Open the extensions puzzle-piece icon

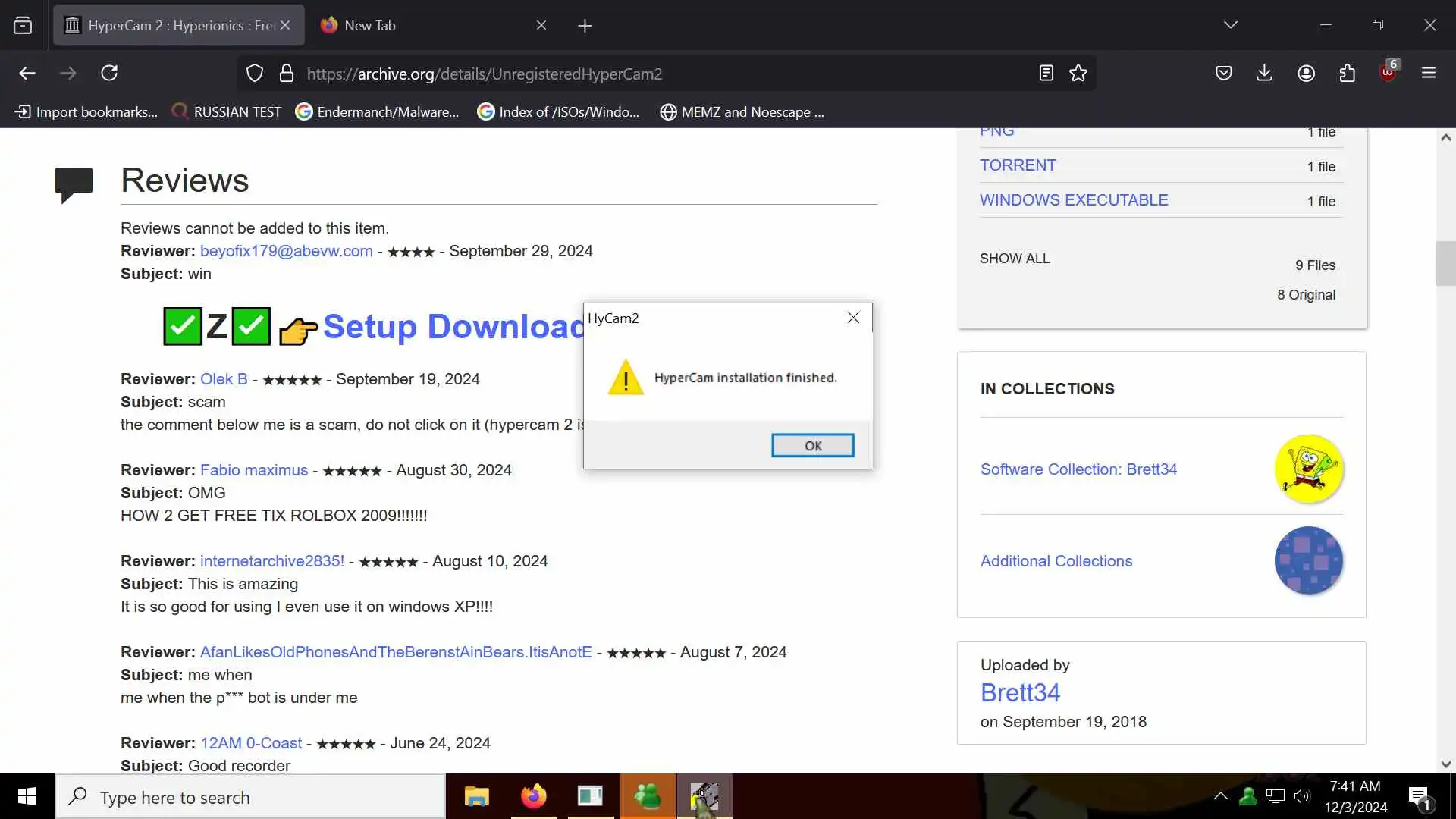tap(1347, 73)
